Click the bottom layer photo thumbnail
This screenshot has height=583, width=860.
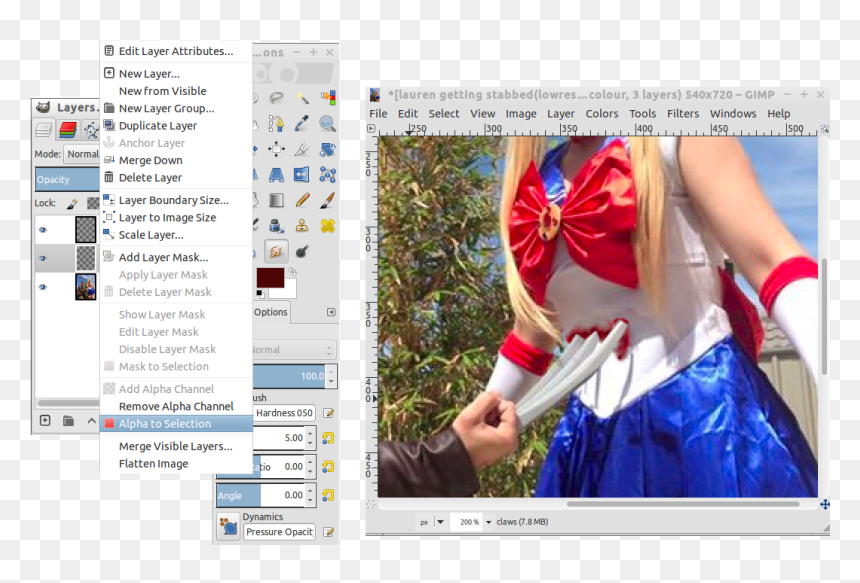coord(86,287)
